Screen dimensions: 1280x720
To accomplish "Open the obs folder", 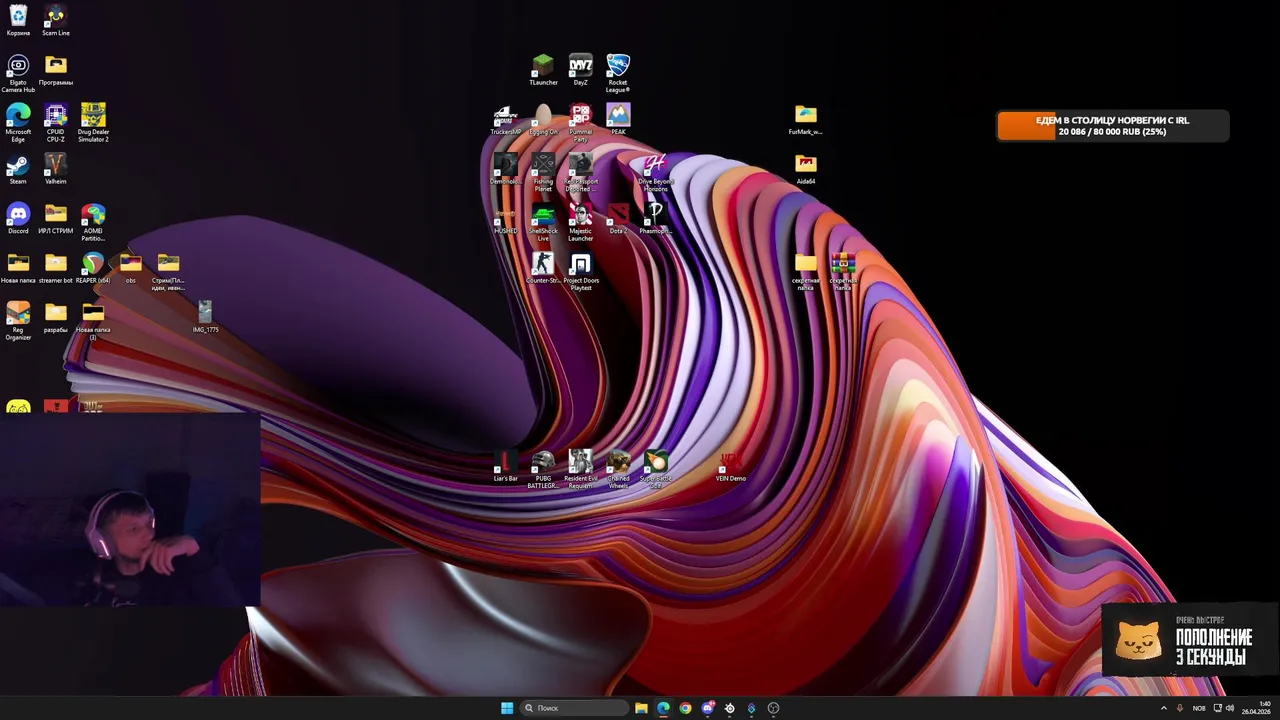I will (x=131, y=268).
